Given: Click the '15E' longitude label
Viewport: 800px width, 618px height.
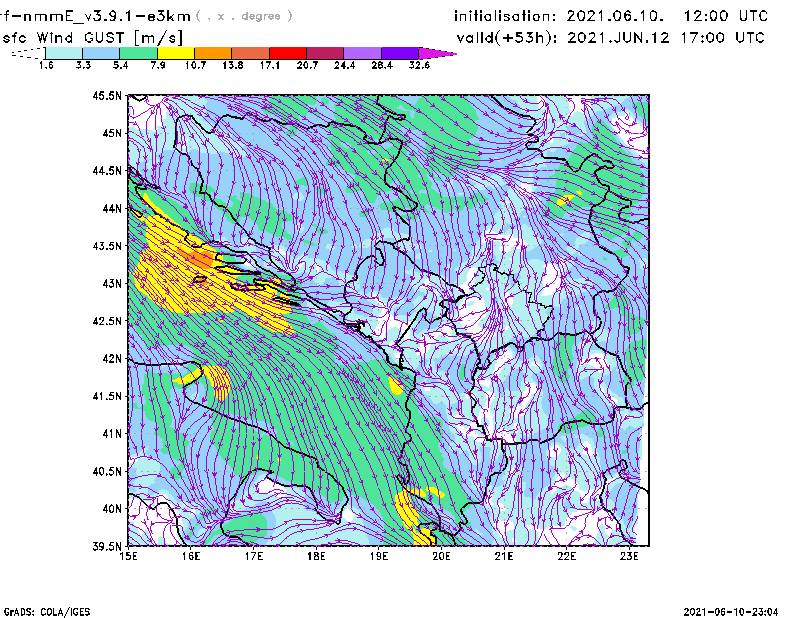Looking at the screenshot, I should coord(129,556).
